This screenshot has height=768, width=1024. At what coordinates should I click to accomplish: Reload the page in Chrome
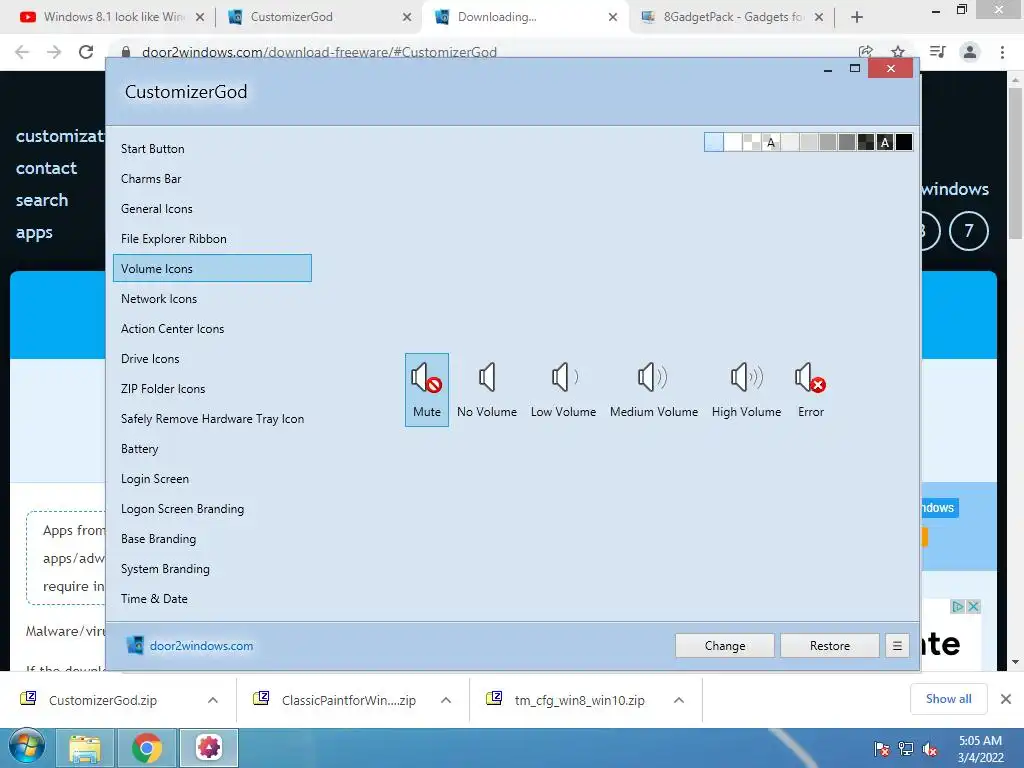coord(86,52)
